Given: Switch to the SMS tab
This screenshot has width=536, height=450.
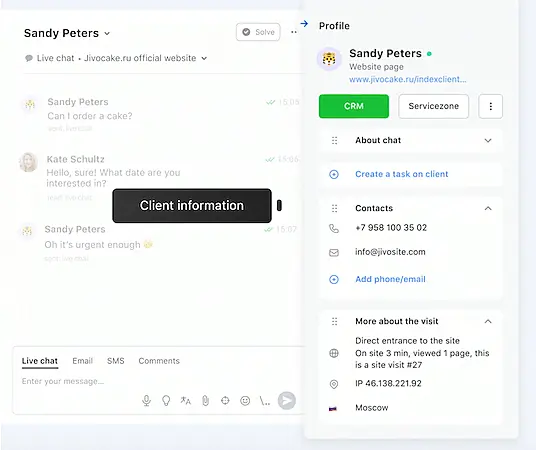Looking at the screenshot, I should coord(116,361).
